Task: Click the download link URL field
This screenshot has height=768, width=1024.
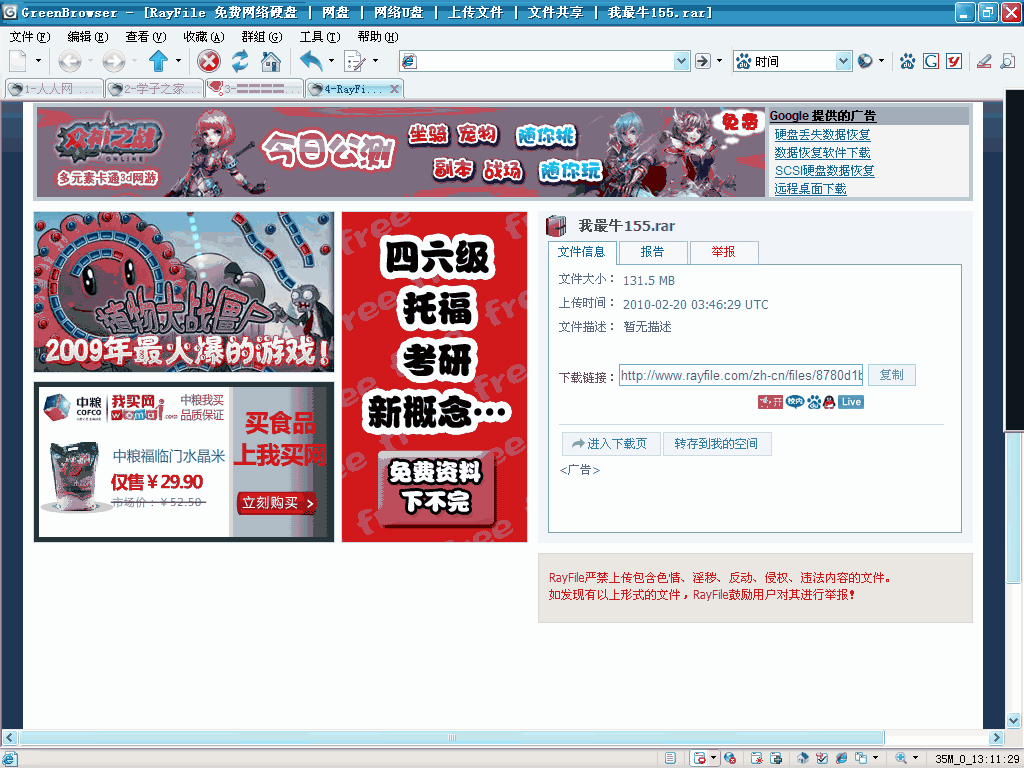Action: pyautogui.click(x=741, y=376)
